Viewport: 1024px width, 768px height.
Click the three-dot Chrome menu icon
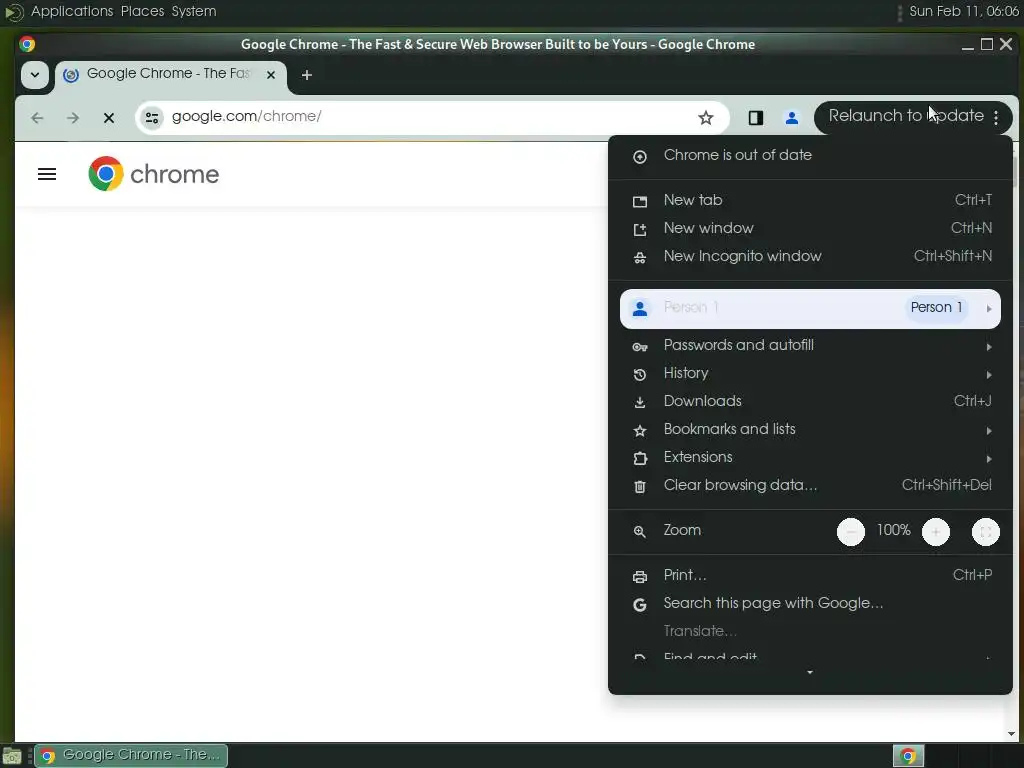coord(996,118)
